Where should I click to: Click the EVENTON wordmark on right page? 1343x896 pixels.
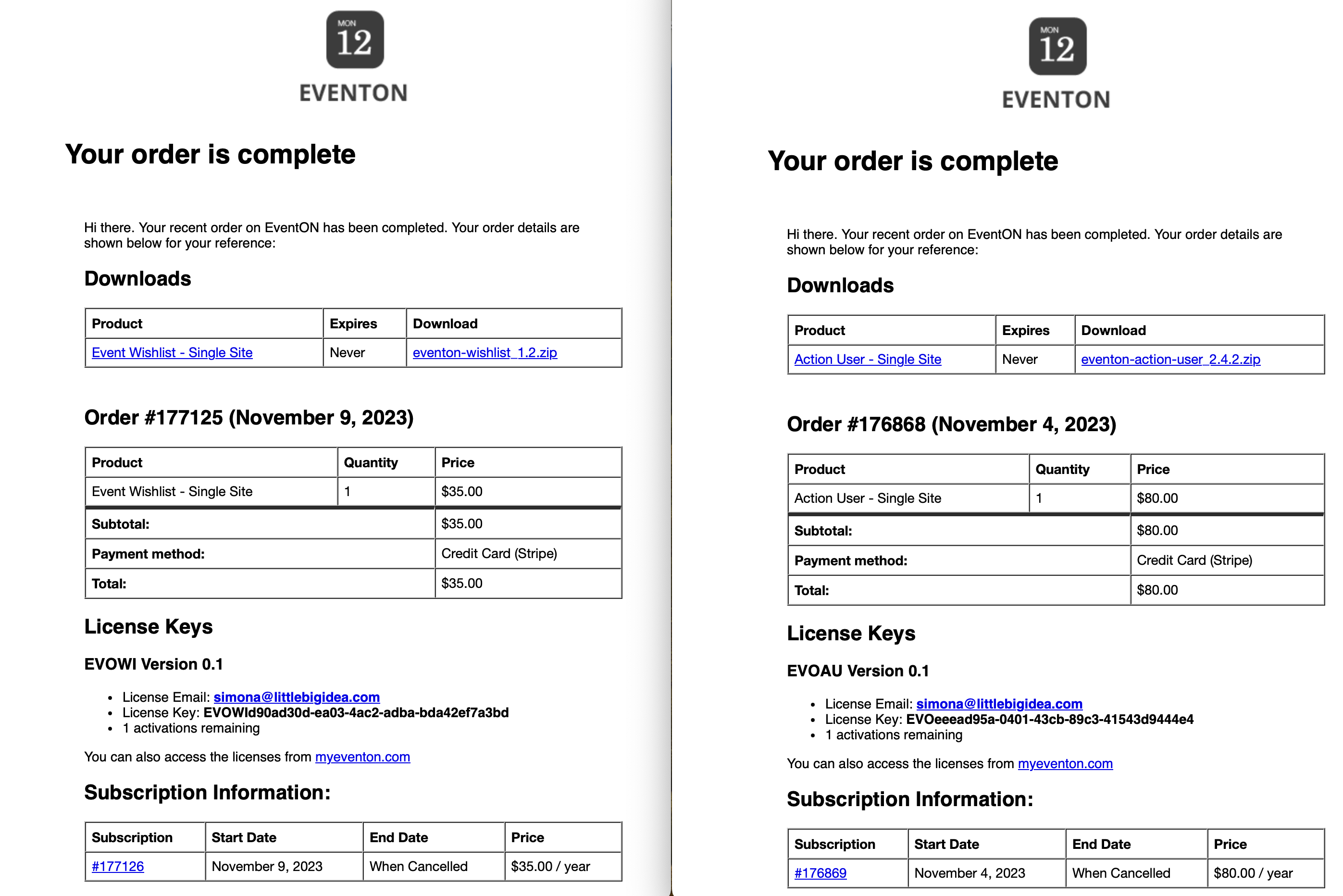1056,100
